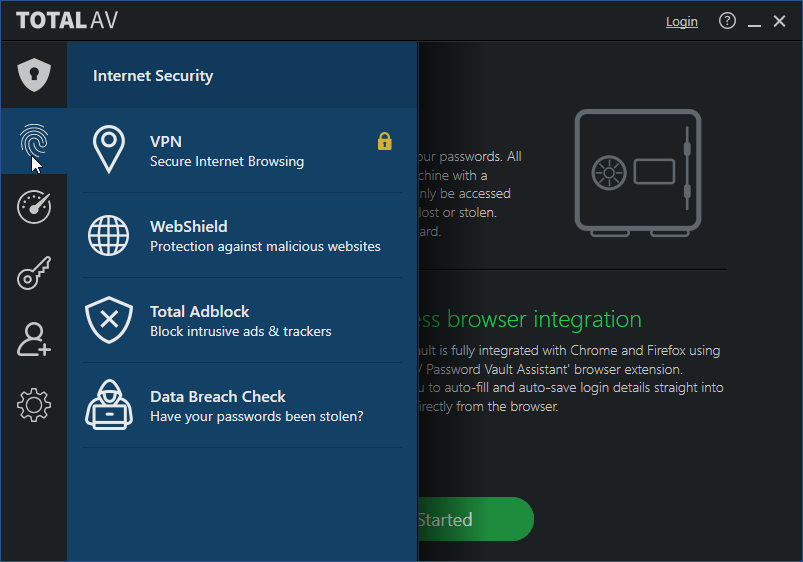
Task: Click the TotalAV logo
Action: (67, 20)
